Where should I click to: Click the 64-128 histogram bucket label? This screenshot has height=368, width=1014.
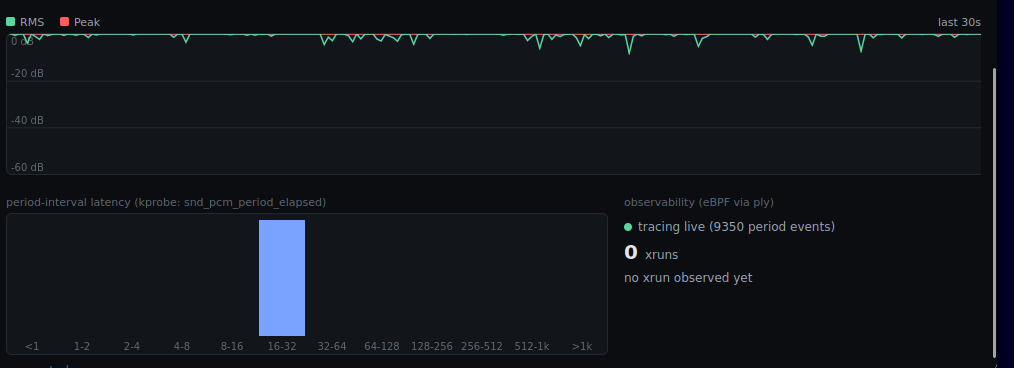(x=382, y=347)
